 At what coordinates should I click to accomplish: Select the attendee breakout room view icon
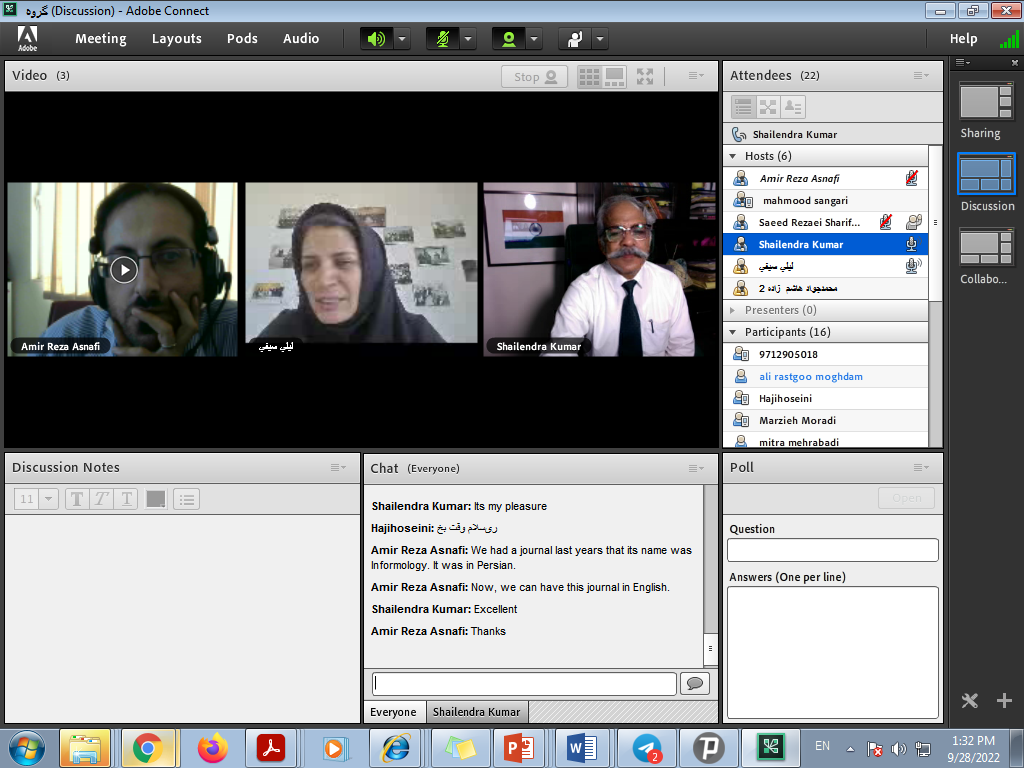768,107
